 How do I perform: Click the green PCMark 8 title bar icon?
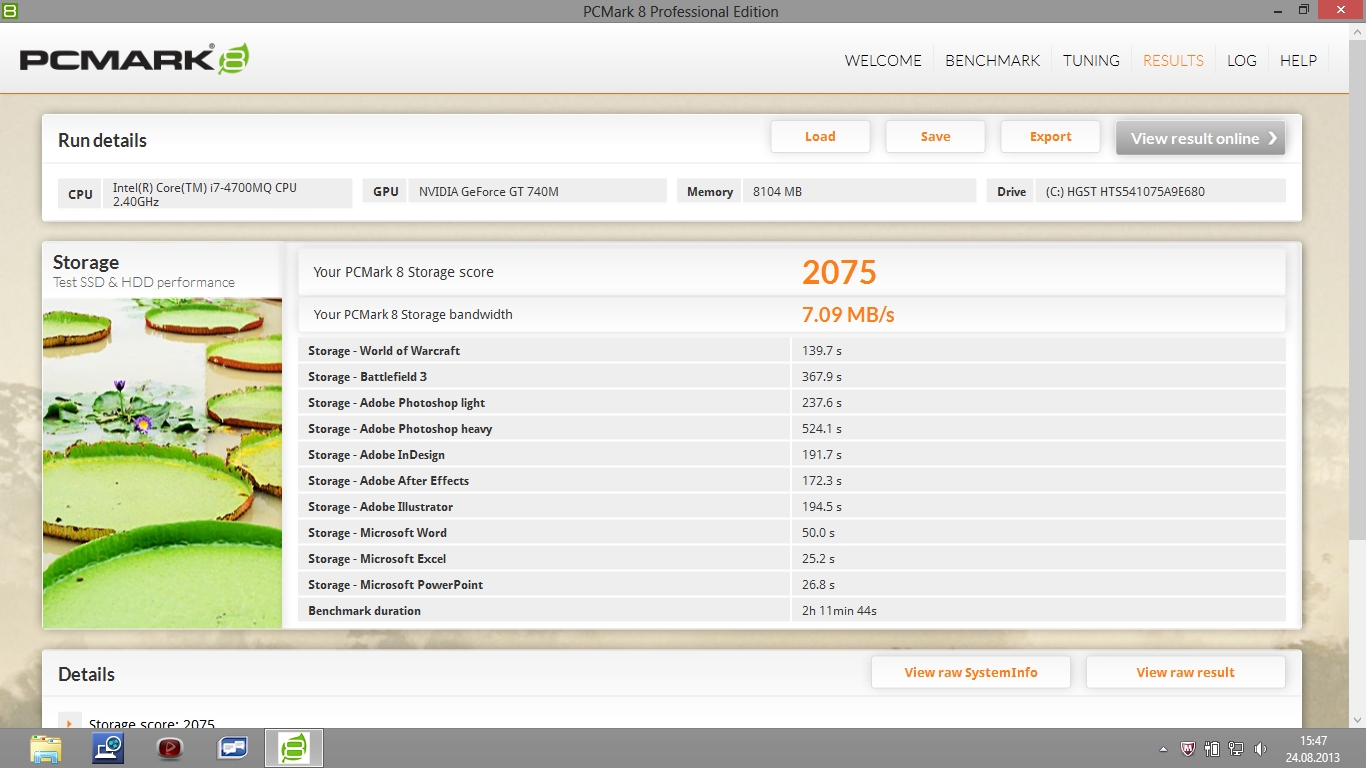(10, 10)
